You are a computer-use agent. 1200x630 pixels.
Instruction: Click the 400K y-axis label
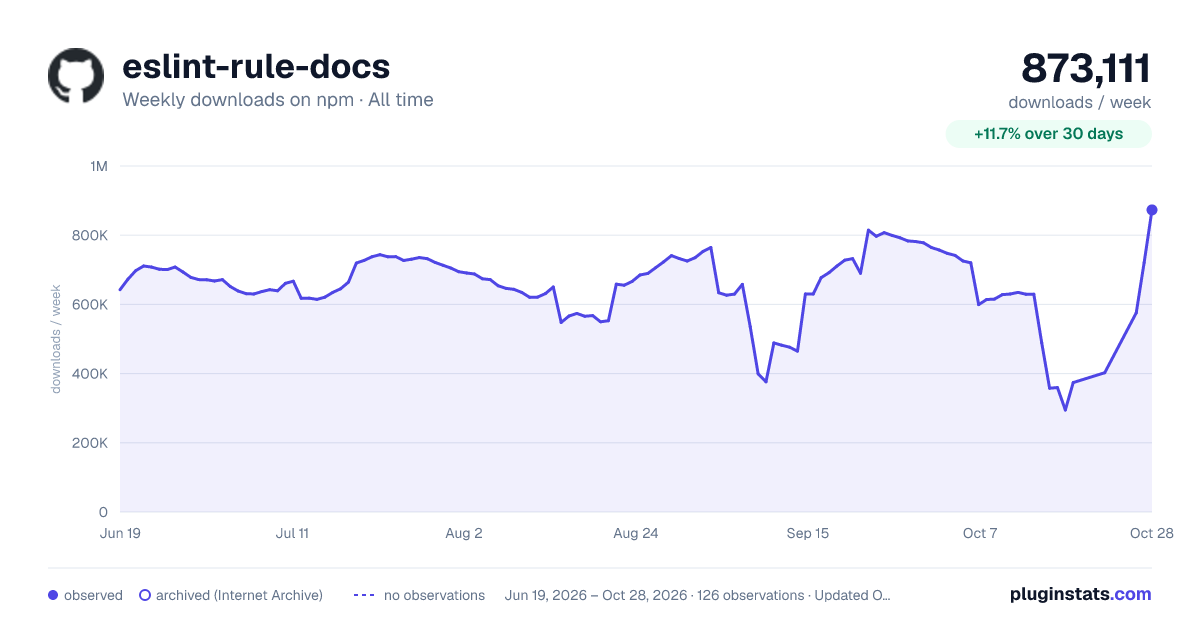91,374
